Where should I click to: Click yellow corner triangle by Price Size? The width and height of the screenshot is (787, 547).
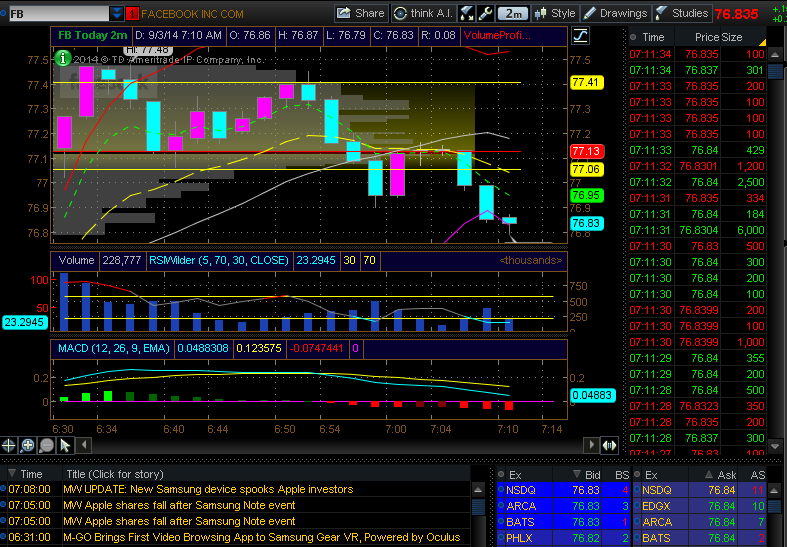(x=762, y=42)
